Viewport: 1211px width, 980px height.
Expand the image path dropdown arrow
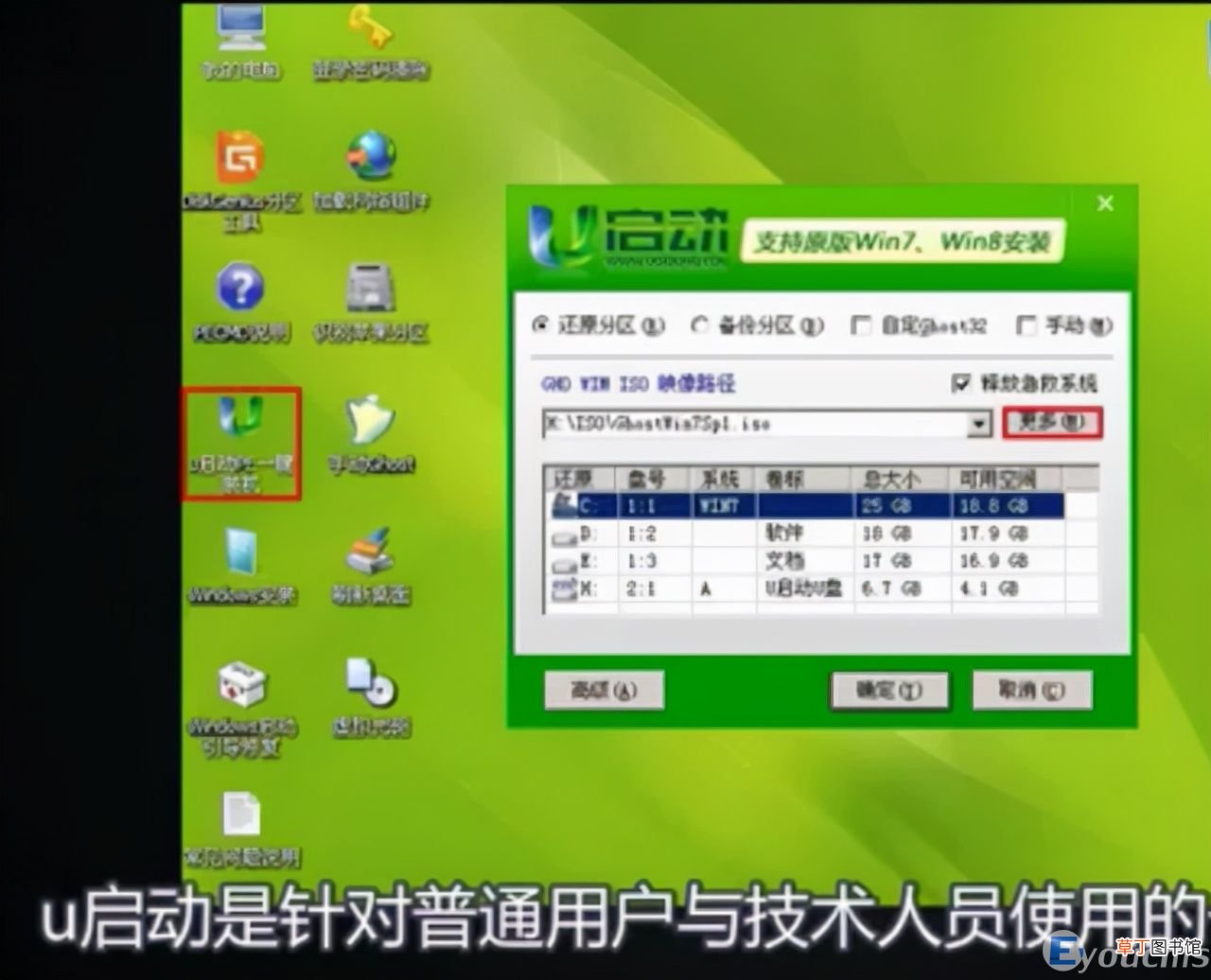coord(979,424)
